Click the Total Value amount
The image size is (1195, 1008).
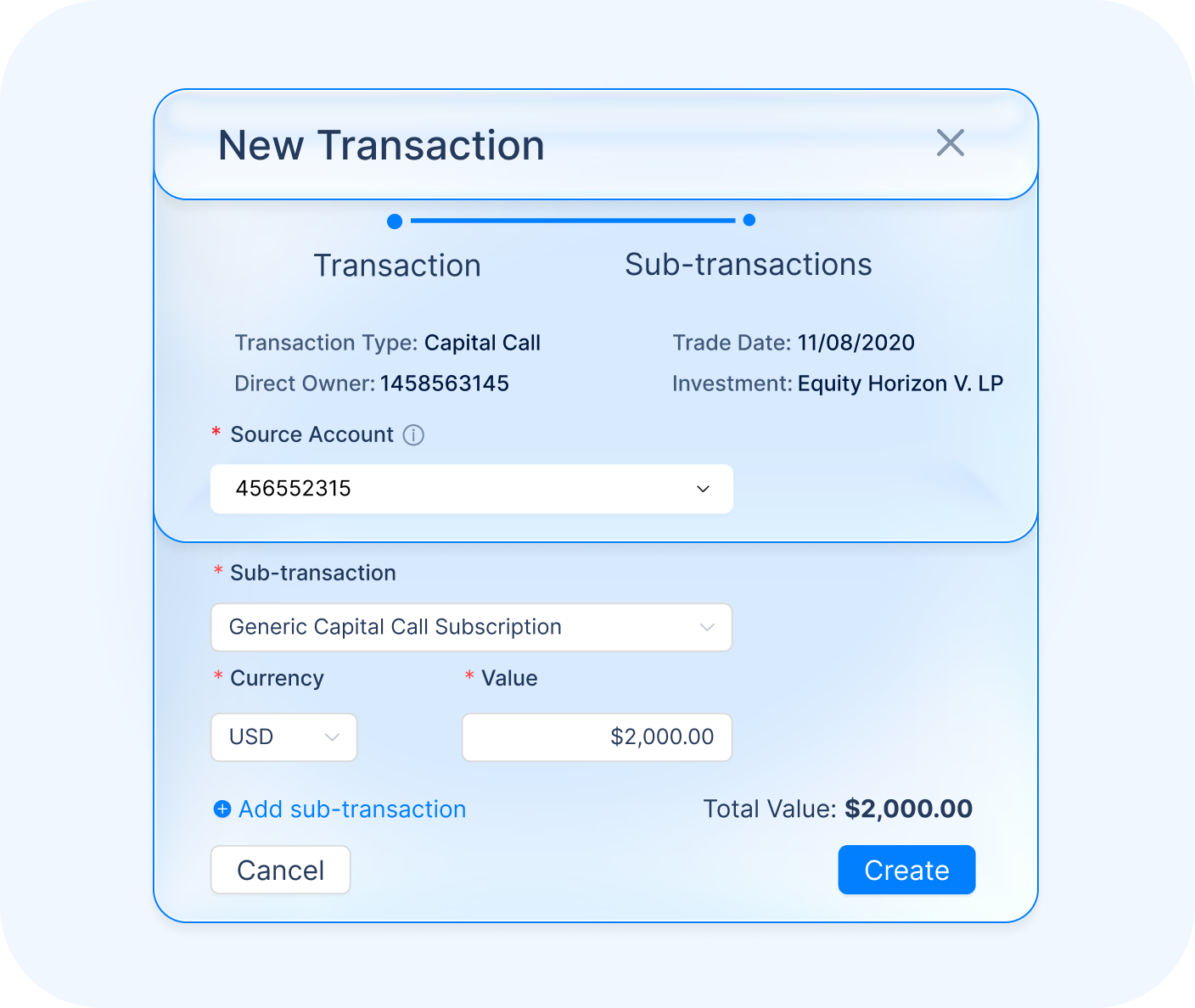coord(908,809)
